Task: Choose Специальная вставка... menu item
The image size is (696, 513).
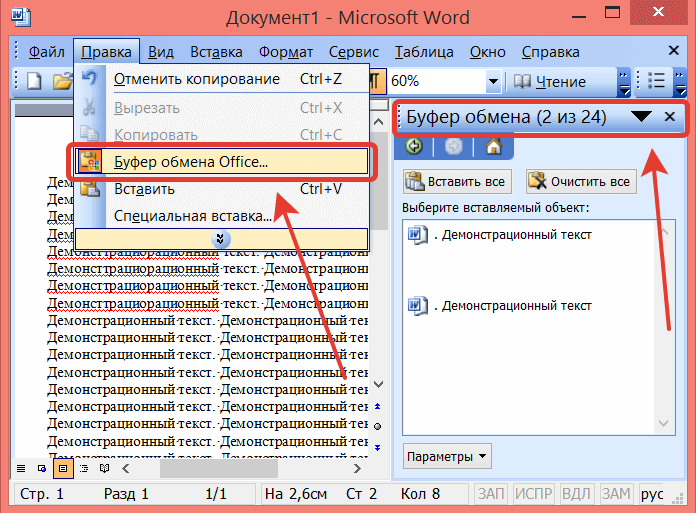Action: (222, 216)
